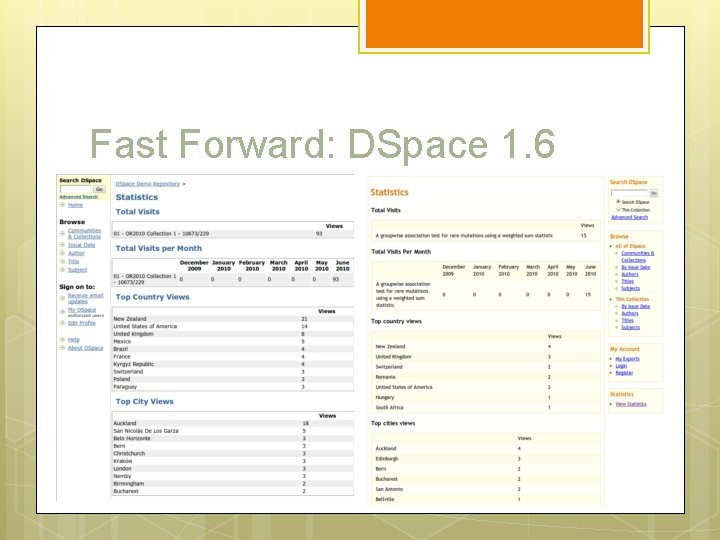
Task: Open Receive email updates link
Action: (x=85, y=298)
